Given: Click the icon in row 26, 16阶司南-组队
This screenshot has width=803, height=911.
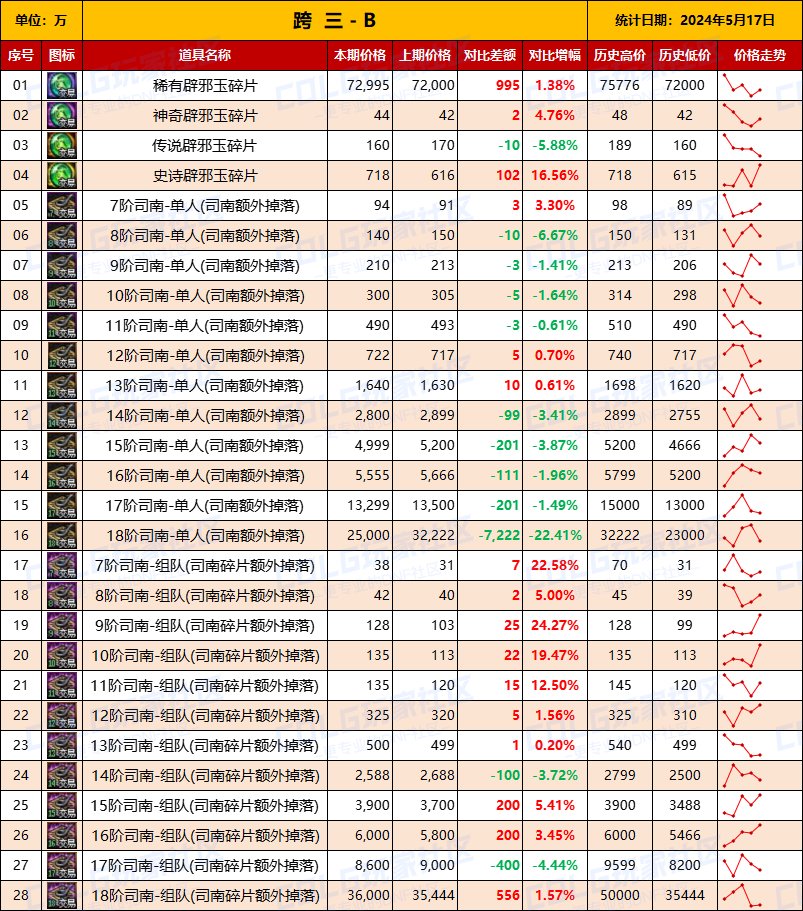Looking at the screenshot, I should [62, 835].
